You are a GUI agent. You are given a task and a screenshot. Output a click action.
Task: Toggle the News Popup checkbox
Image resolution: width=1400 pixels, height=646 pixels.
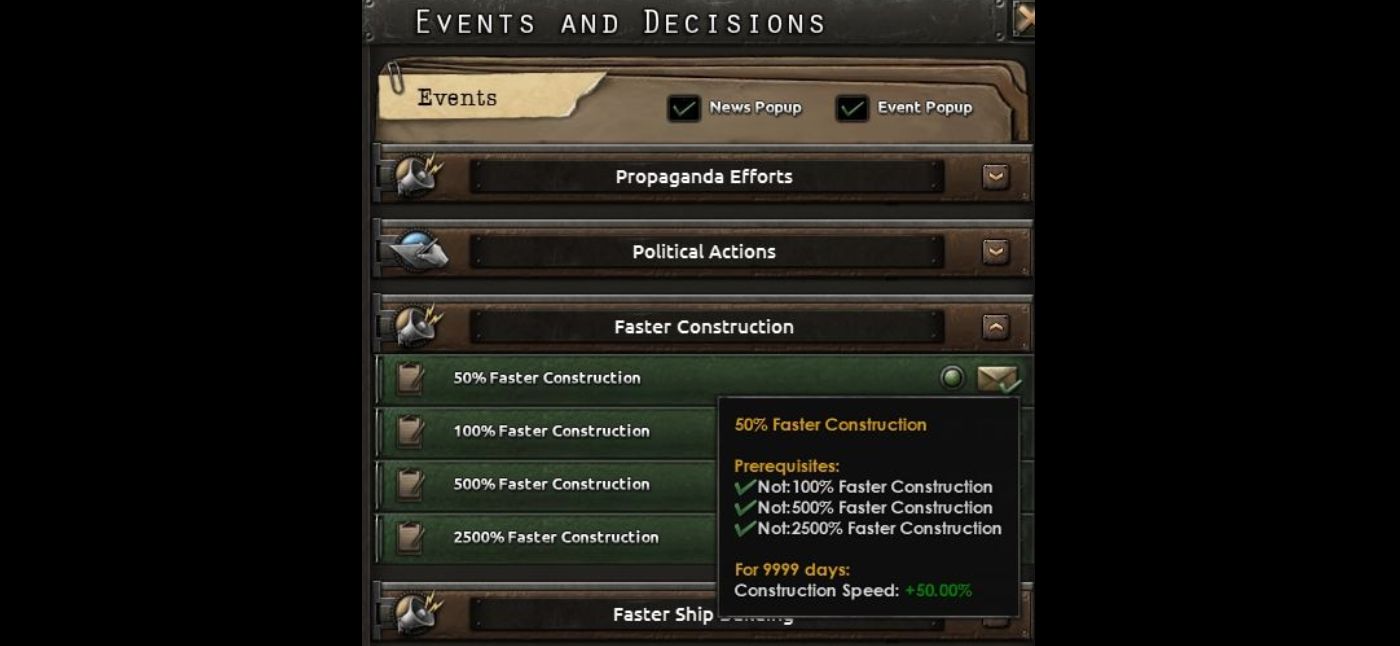pos(684,107)
